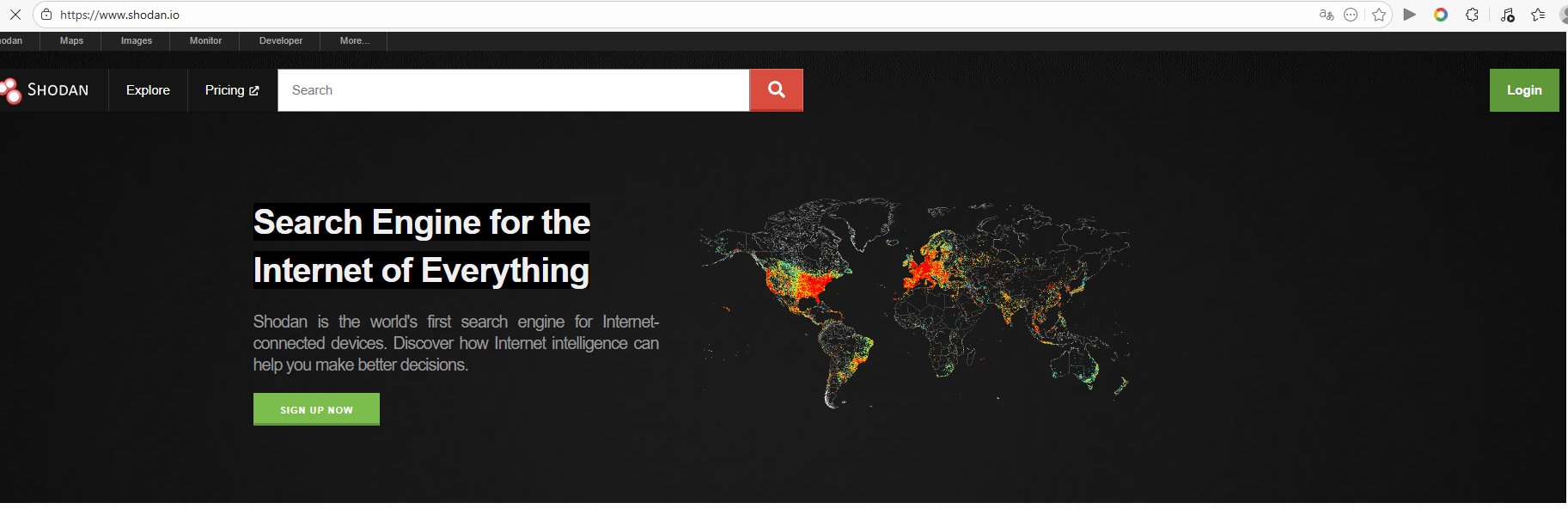
Task: Click into the Shodan Search field
Action: point(514,90)
